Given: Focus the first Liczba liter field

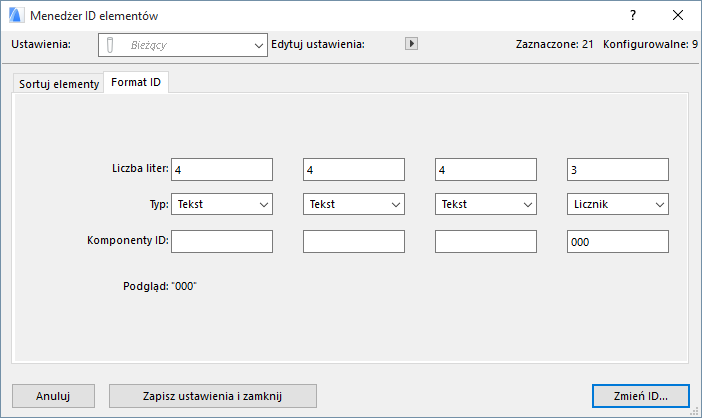Looking at the screenshot, I should (x=222, y=170).
